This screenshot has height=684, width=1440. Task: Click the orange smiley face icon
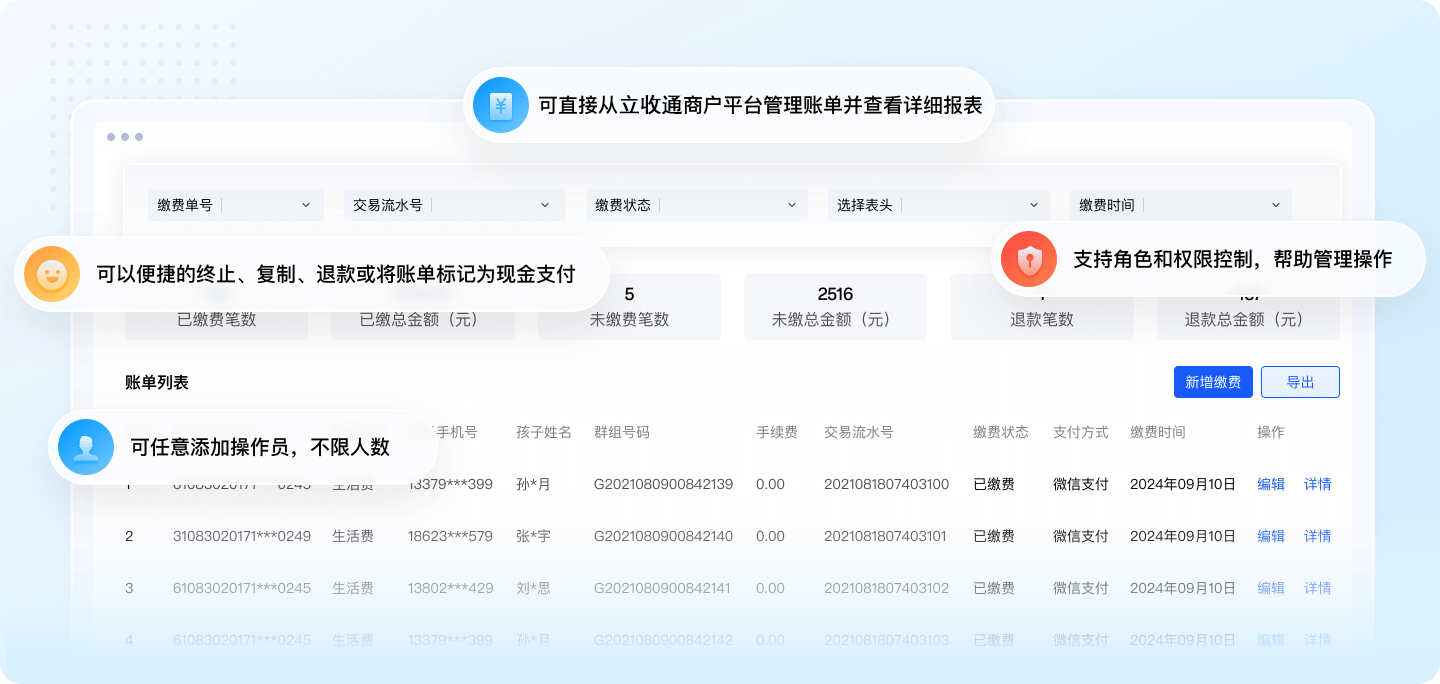pos(52,274)
